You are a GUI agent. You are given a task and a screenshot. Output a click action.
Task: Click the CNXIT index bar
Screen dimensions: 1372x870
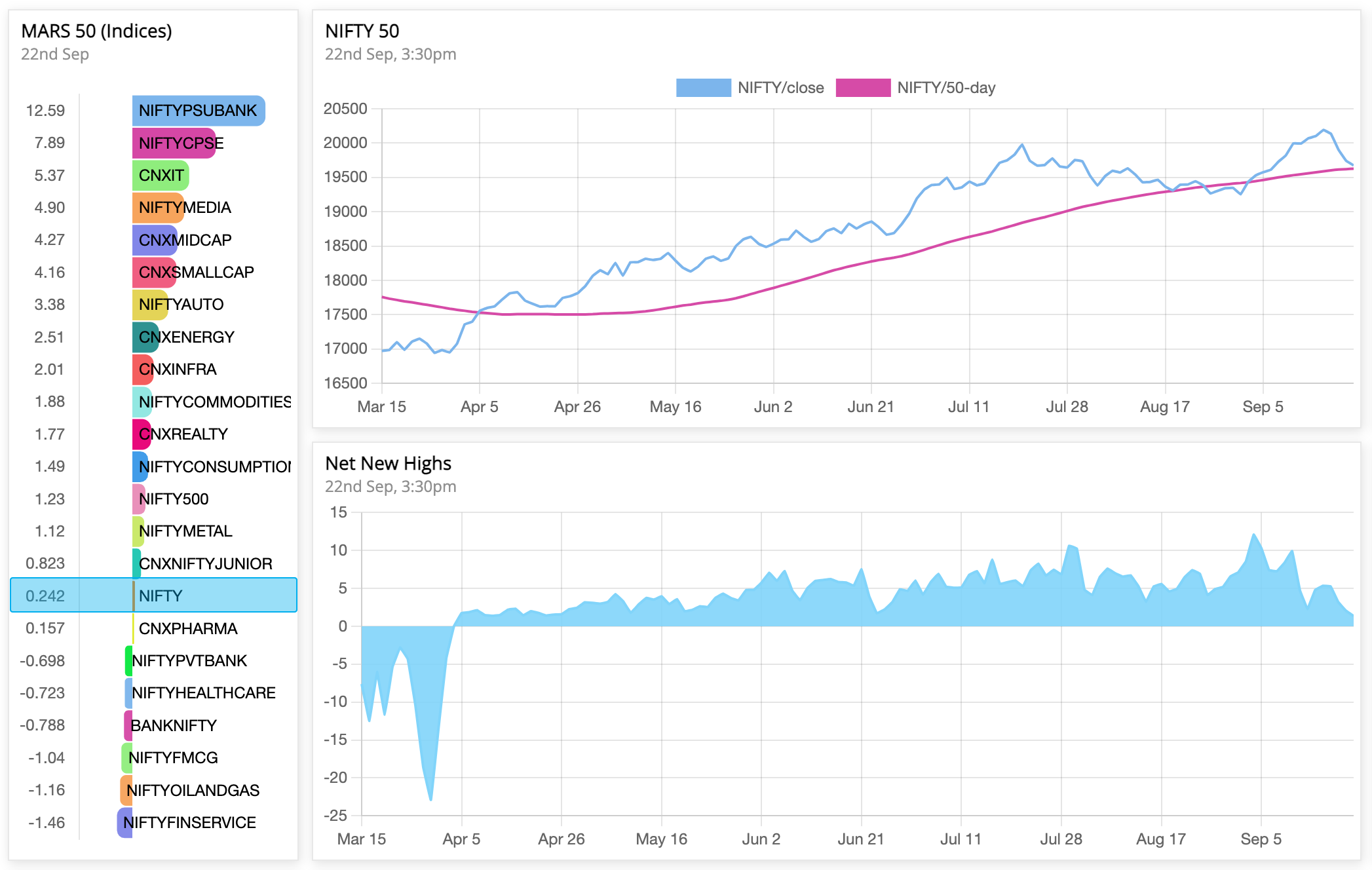pyautogui.click(x=161, y=176)
